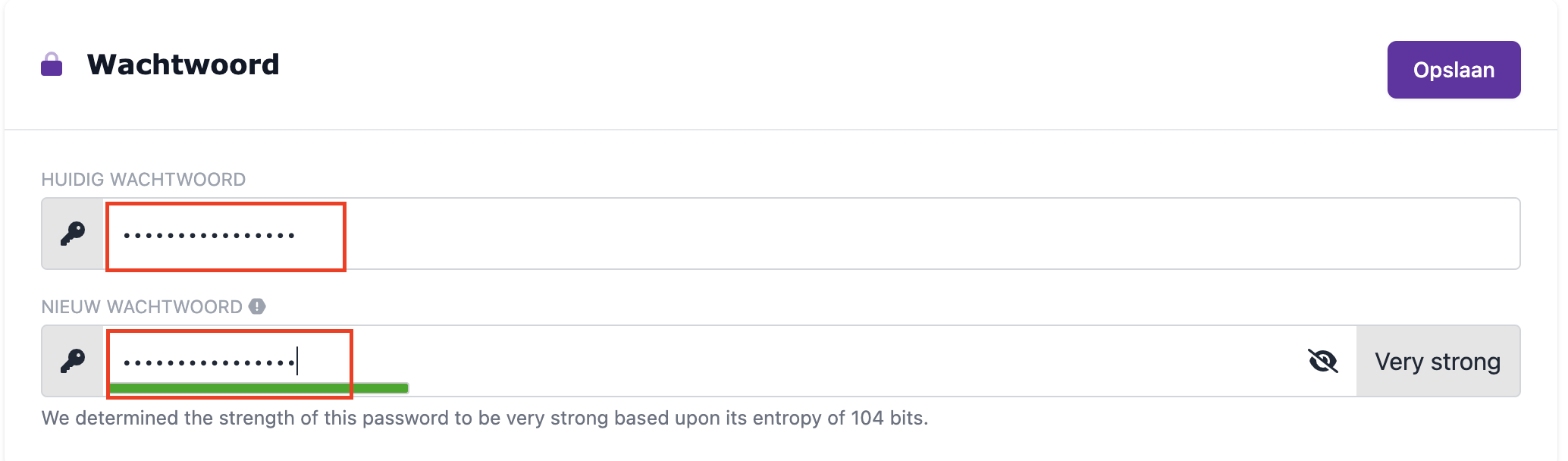Click the green password strength bar
The width and height of the screenshot is (1568, 461).
coord(258,388)
